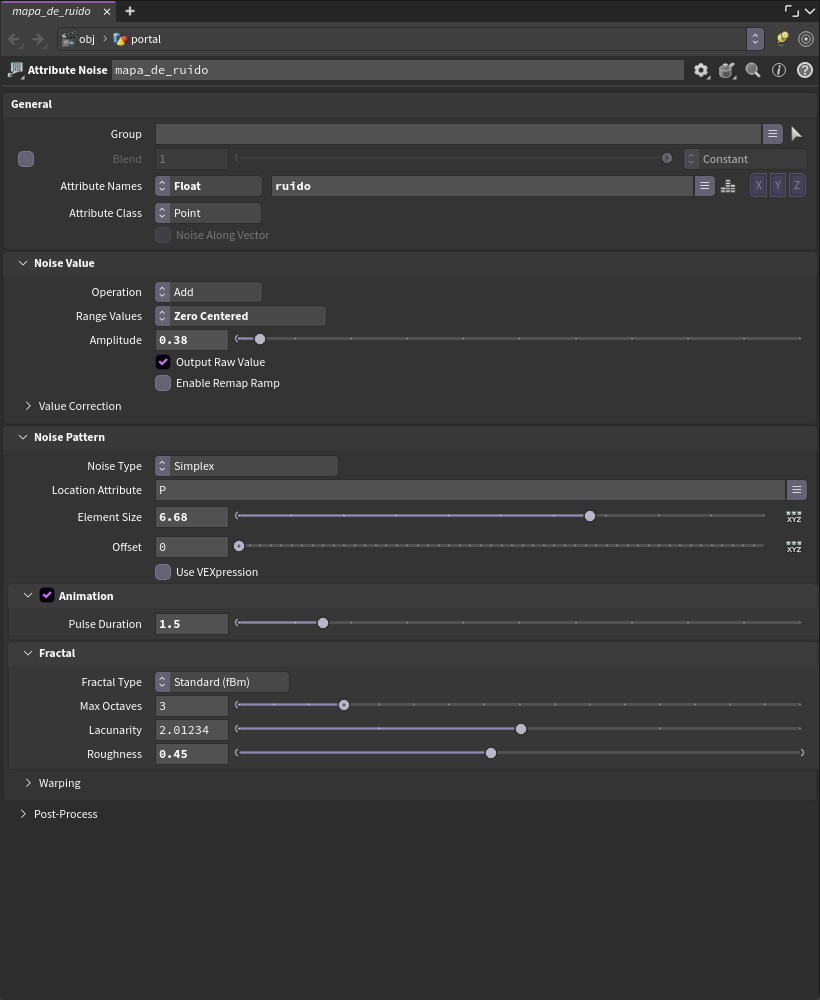Click the Offset XYZ icon
The height and width of the screenshot is (1000, 820).
point(794,547)
